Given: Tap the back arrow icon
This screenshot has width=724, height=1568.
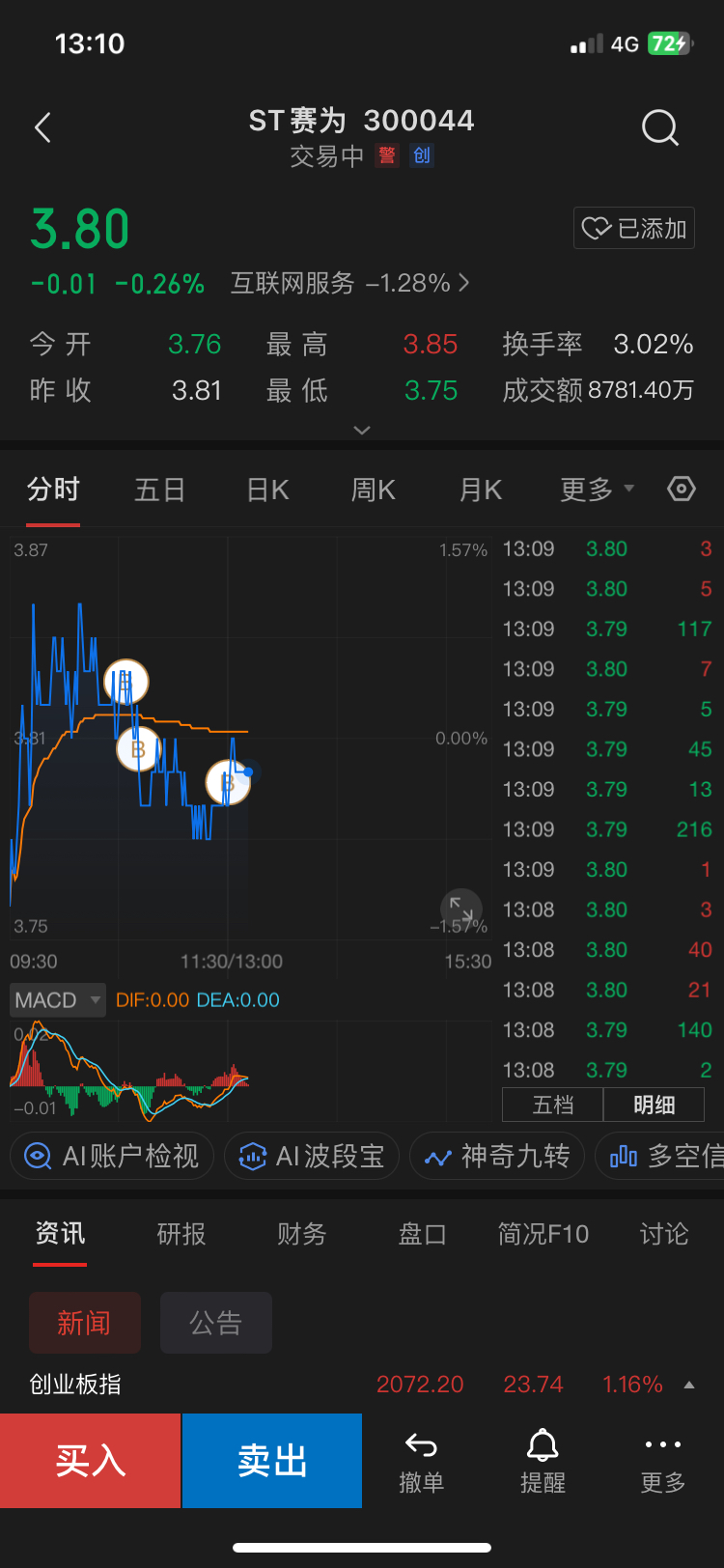Looking at the screenshot, I should point(42,127).
